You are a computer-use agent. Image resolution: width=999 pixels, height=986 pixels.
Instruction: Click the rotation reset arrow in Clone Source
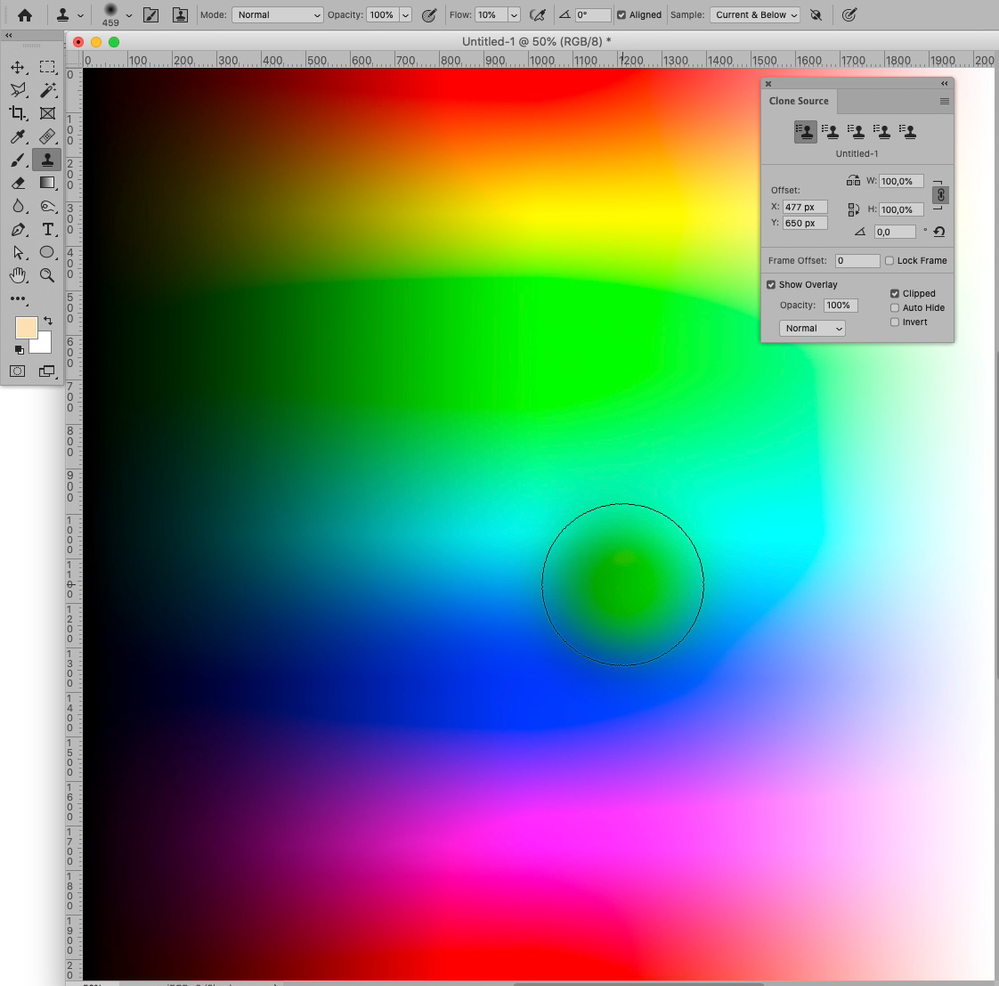[x=938, y=231]
